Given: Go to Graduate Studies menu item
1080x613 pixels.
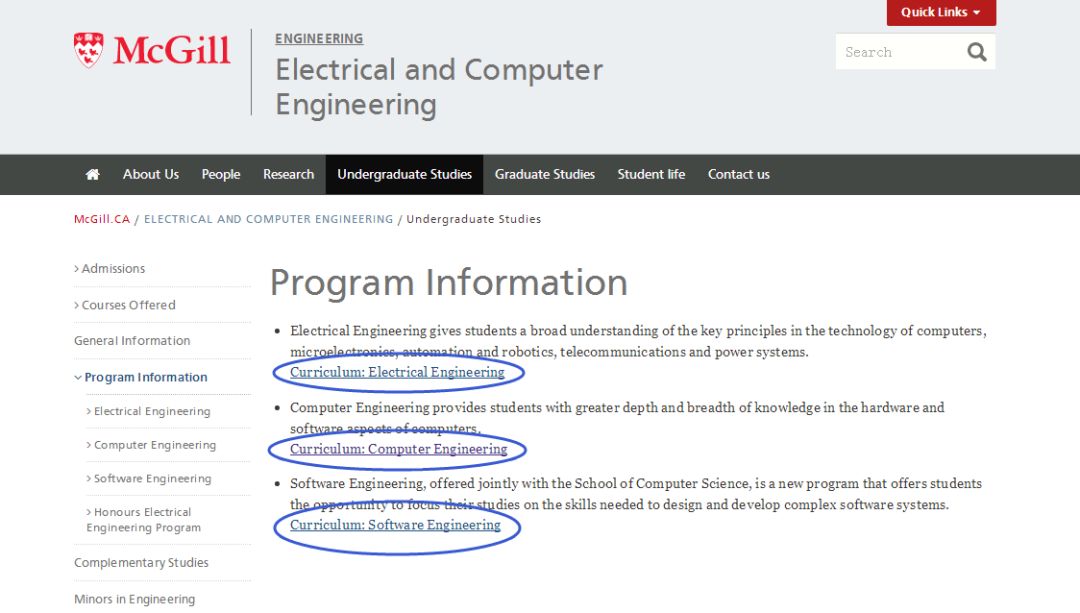Looking at the screenshot, I should click(544, 174).
